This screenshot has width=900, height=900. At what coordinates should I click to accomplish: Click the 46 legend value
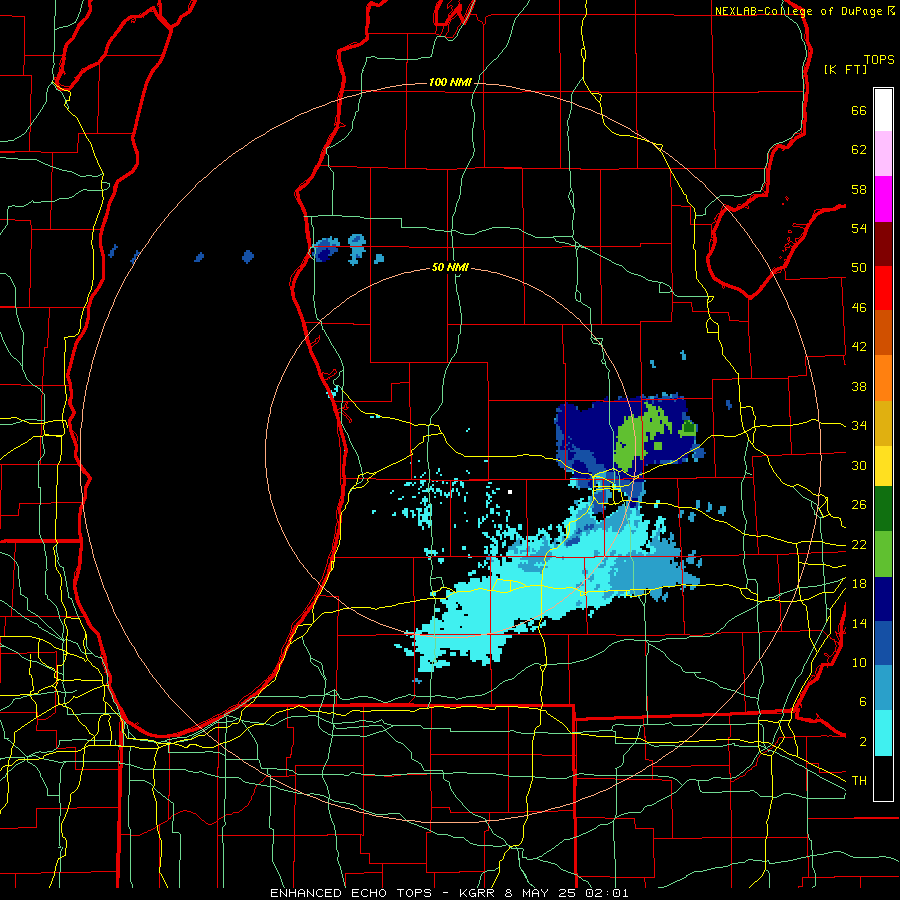pos(859,308)
